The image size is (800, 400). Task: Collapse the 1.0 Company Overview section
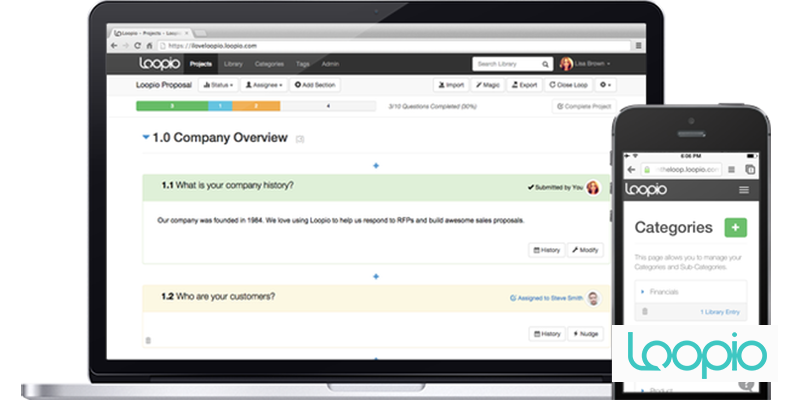(145, 137)
